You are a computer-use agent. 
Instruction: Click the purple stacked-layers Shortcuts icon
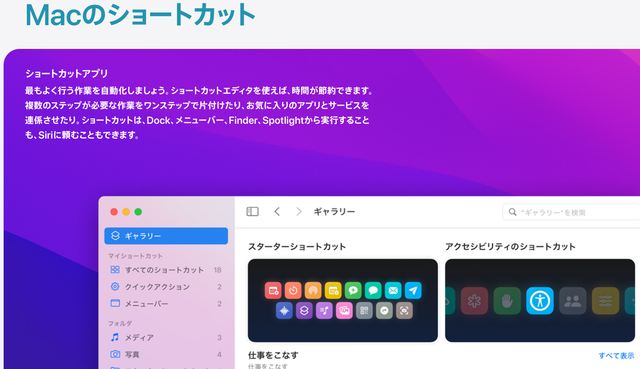[x=304, y=311]
